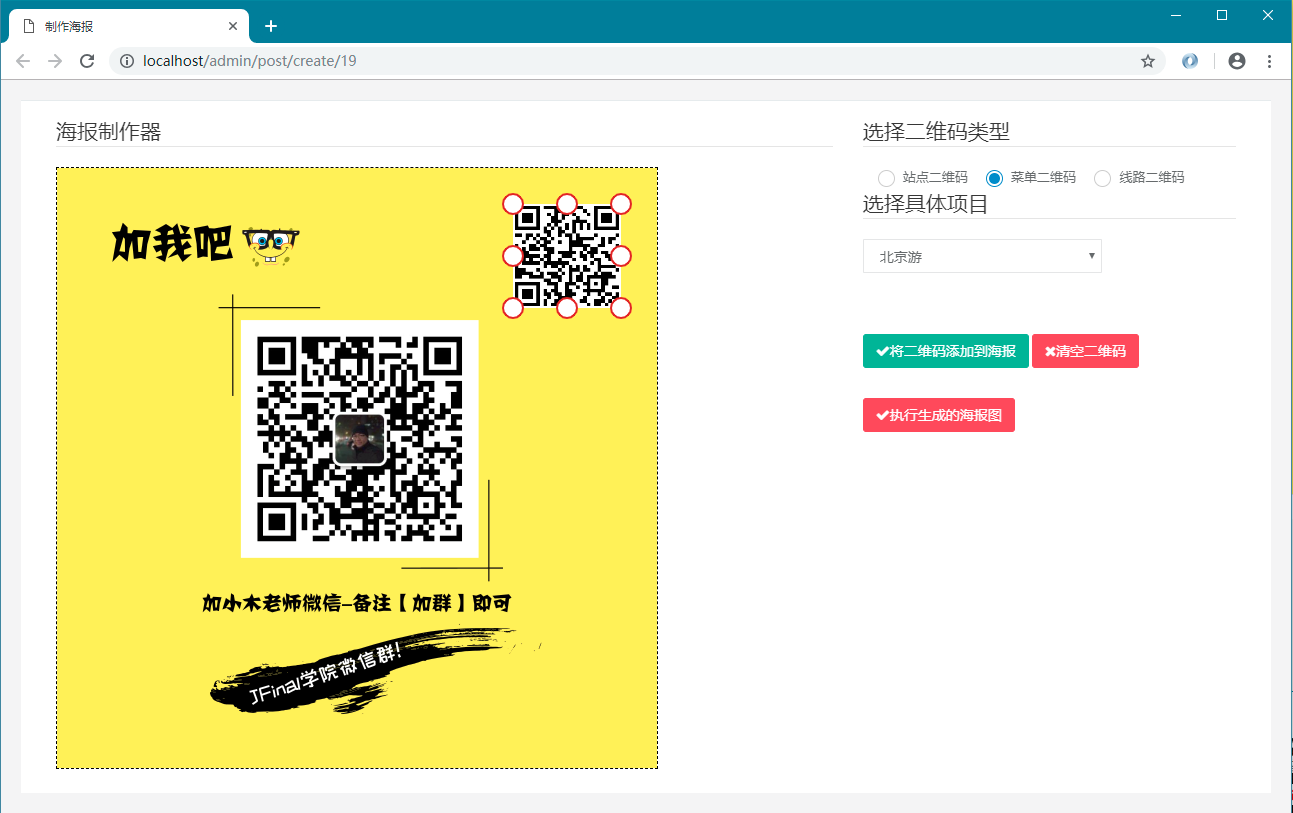Open Chrome three-dot menu

click(x=1270, y=61)
